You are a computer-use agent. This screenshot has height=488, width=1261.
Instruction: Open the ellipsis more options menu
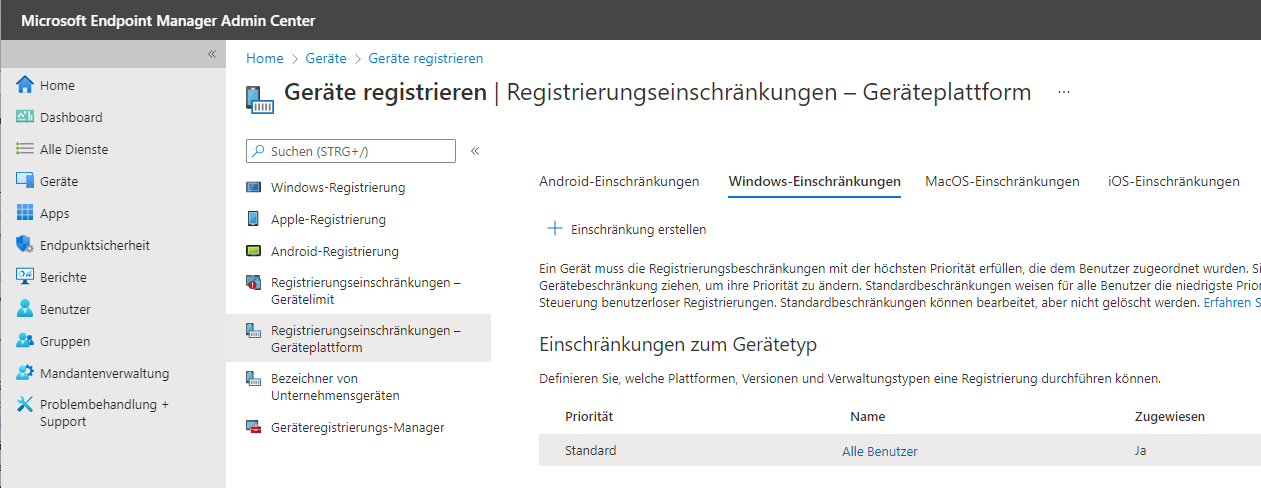tap(1064, 92)
